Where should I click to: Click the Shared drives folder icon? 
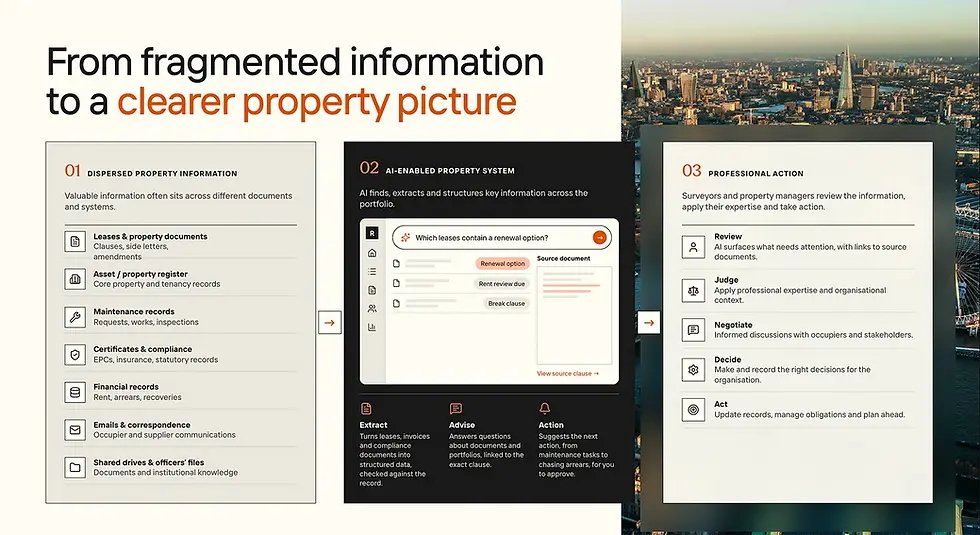[75, 468]
